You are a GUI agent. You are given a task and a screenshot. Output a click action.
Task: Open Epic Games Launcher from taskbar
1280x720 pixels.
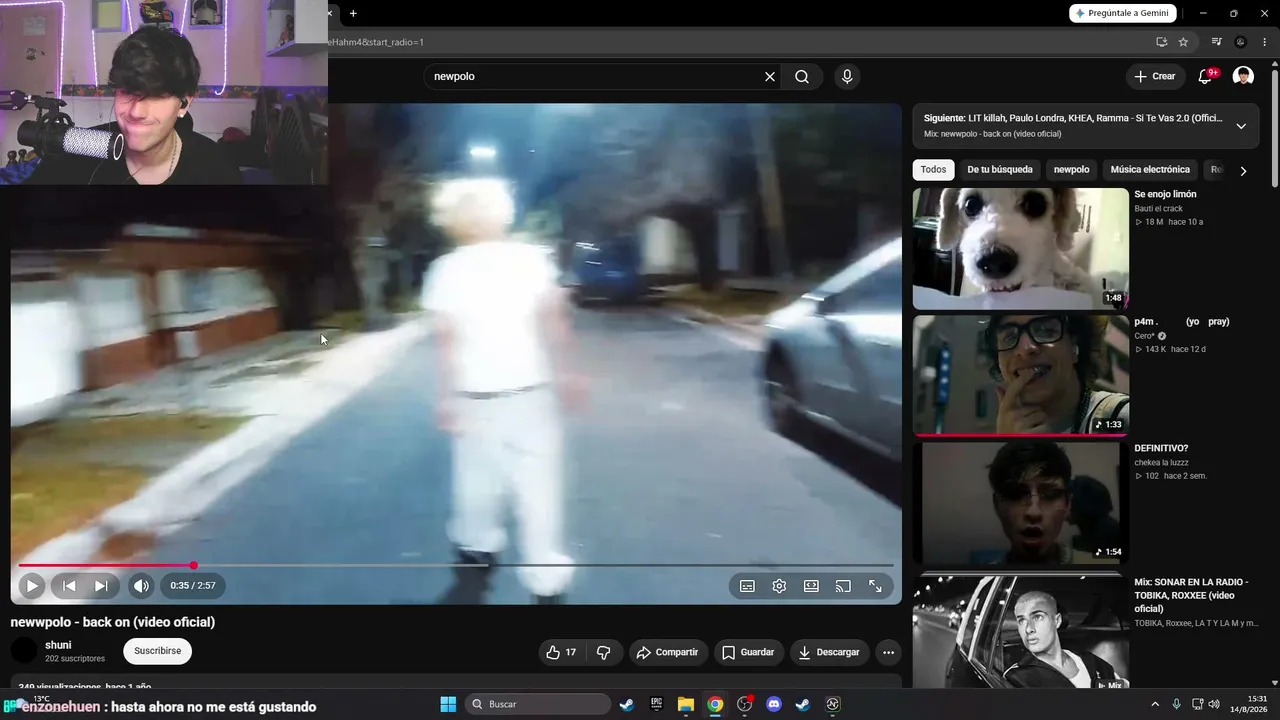point(656,704)
